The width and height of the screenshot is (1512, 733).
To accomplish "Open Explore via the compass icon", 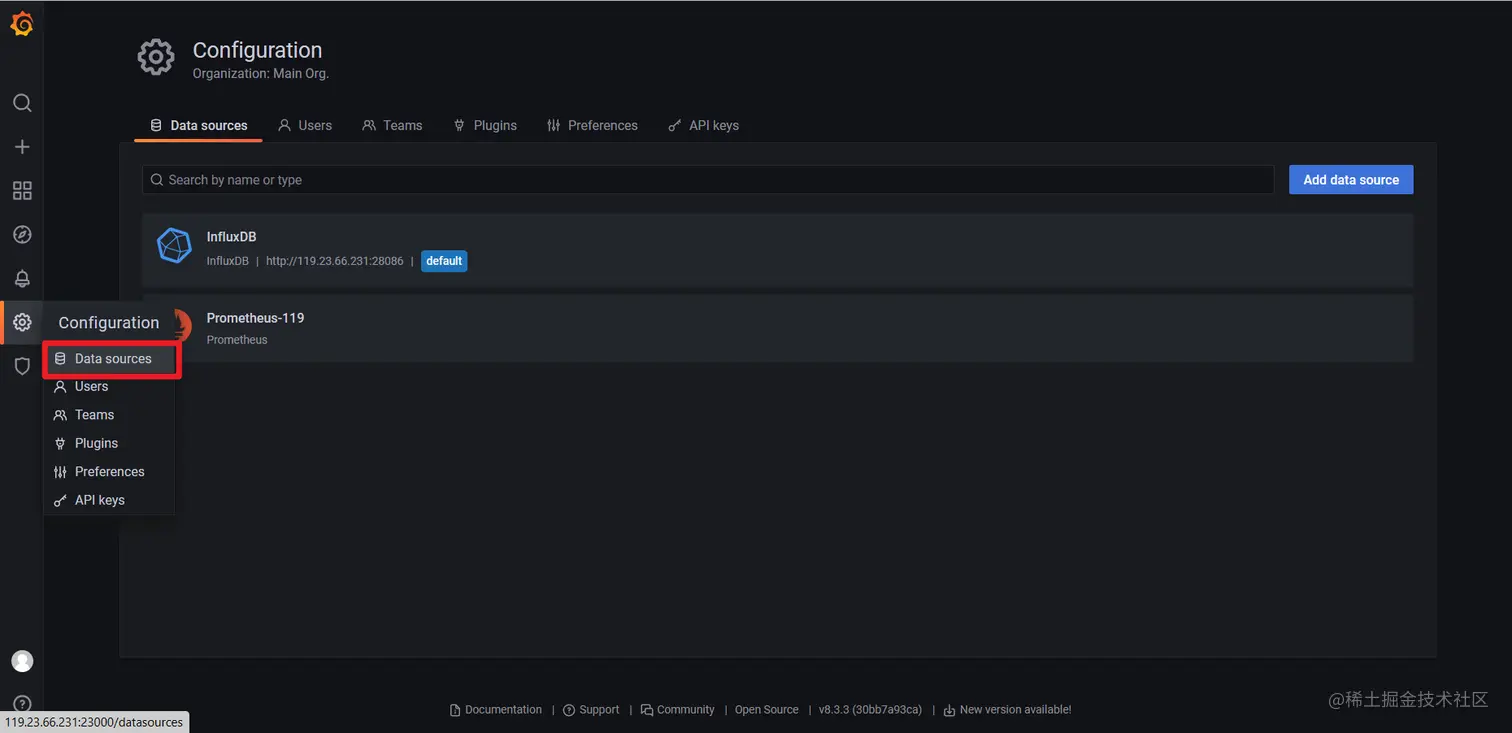I will click(x=22, y=235).
